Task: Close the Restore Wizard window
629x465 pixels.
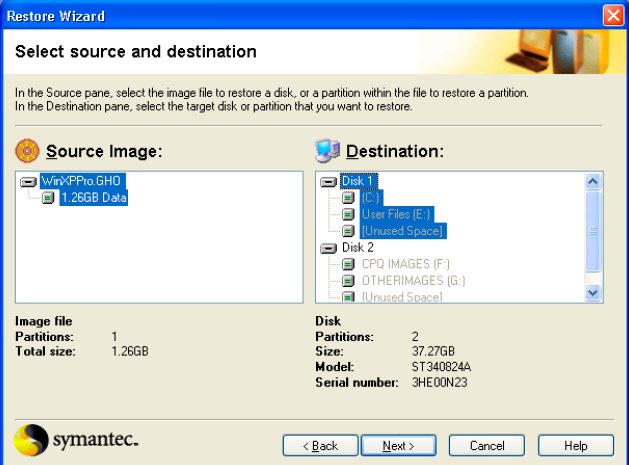Action: click(613, 16)
